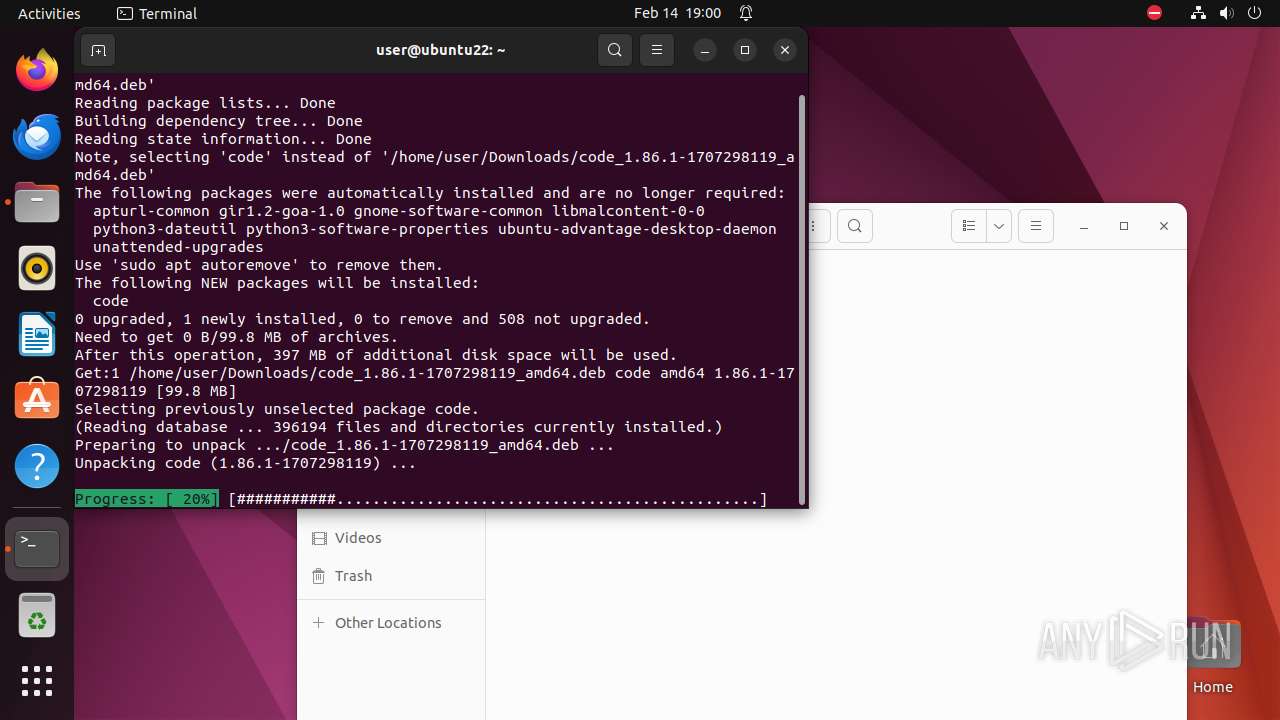Open Trash in the Files sidebar
Viewport: 1280px width, 720px height.
point(391,576)
